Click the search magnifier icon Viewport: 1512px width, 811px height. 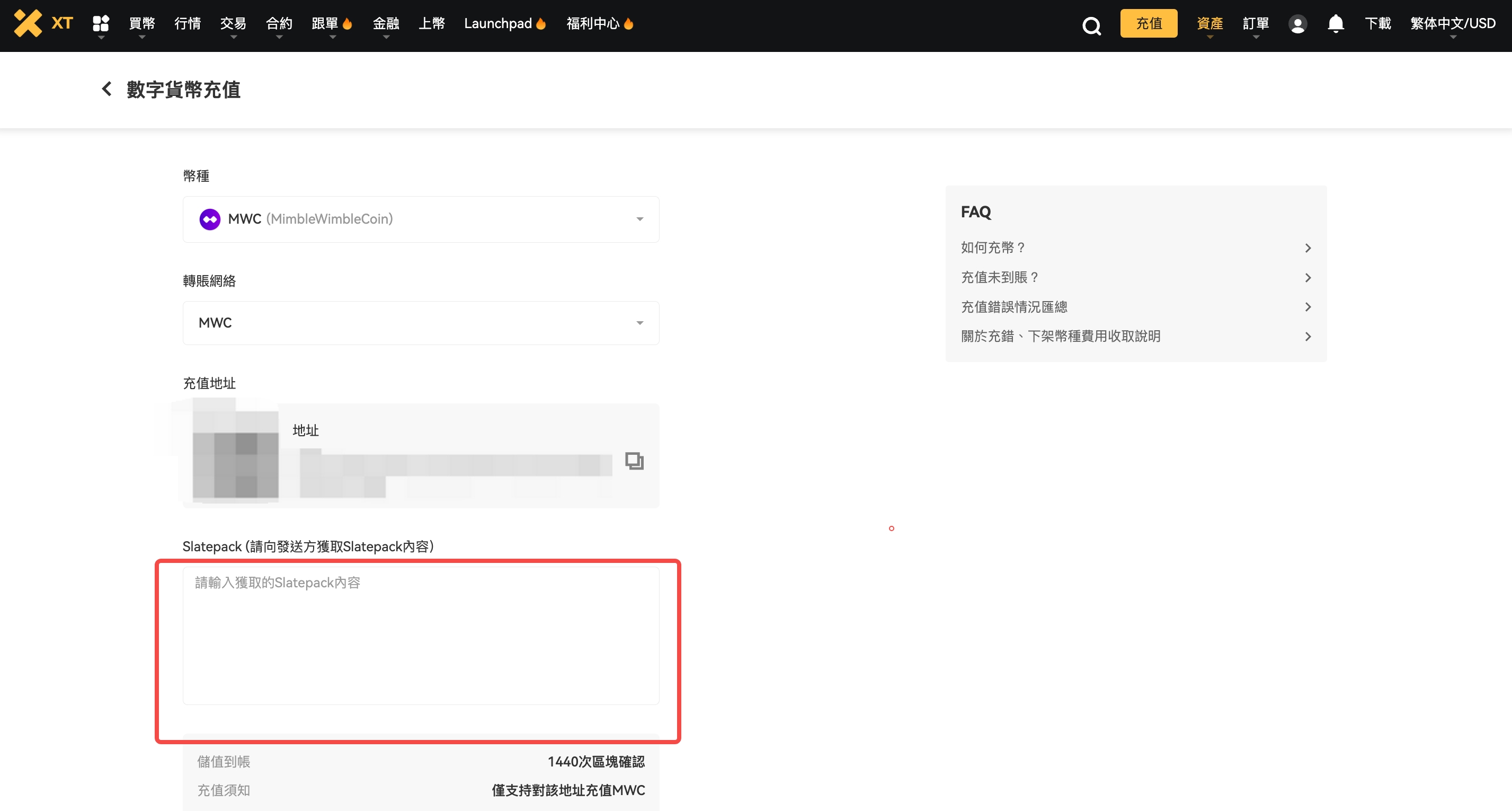[x=1091, y=25]
